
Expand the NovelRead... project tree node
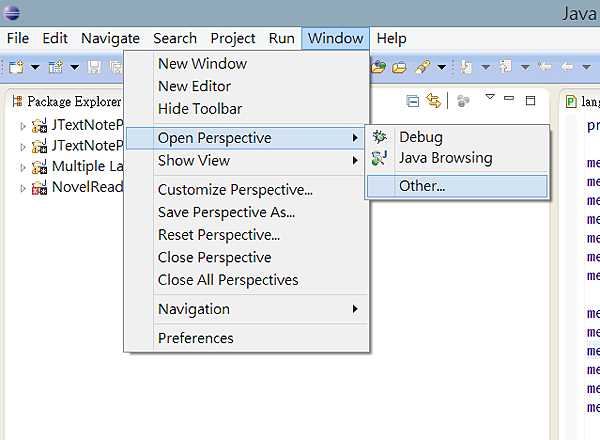pyautogui.click(x=24, y=187)
